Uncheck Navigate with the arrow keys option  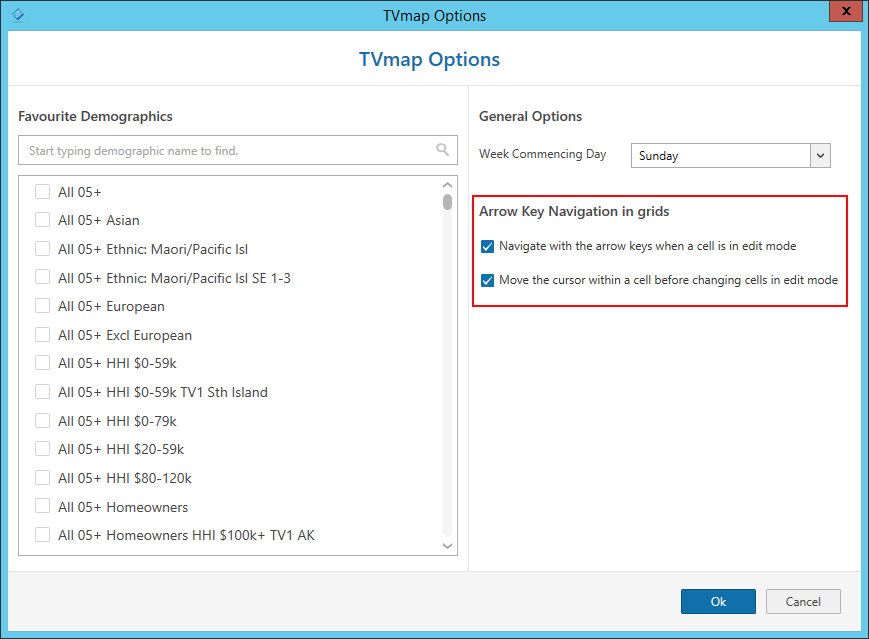[487, 246]
